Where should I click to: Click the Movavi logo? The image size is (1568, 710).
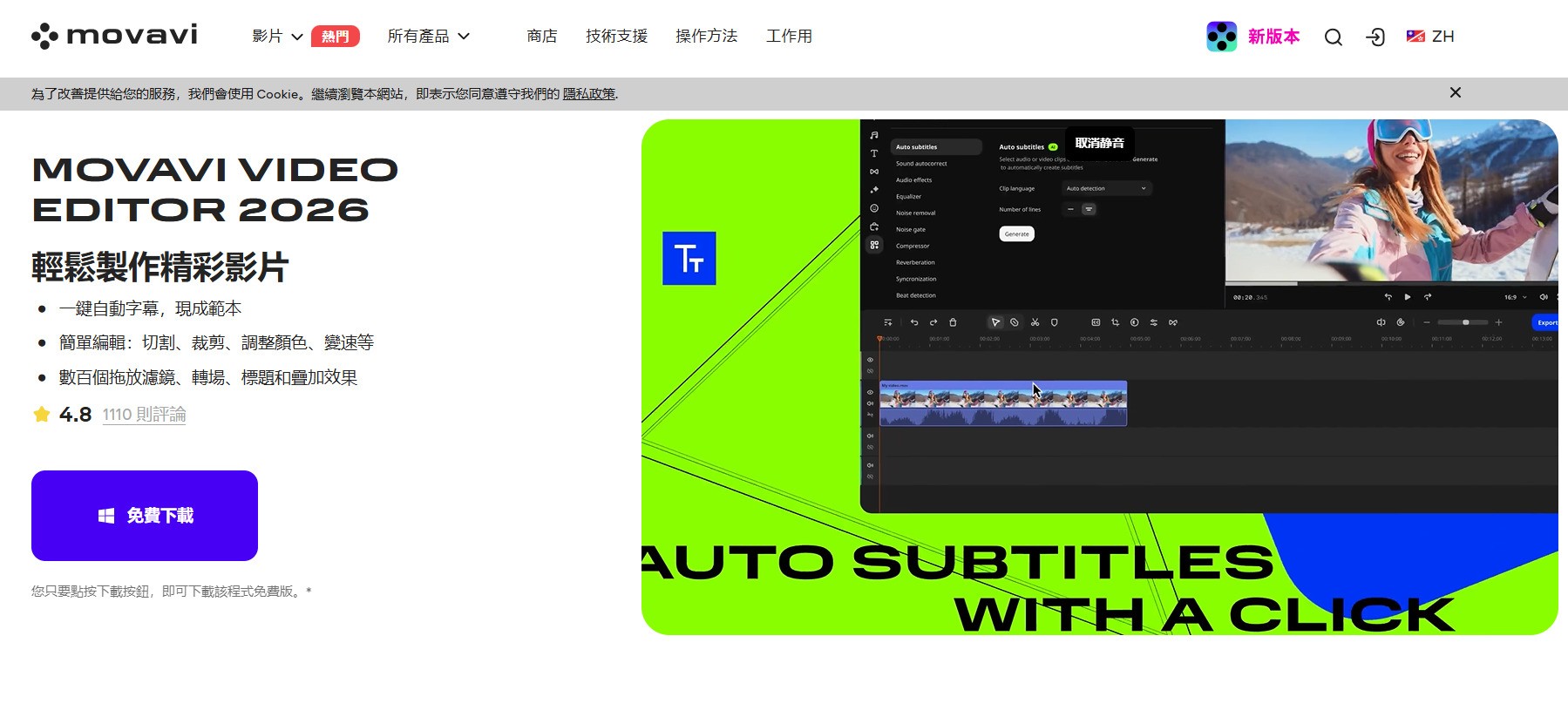tap(114, 36)
